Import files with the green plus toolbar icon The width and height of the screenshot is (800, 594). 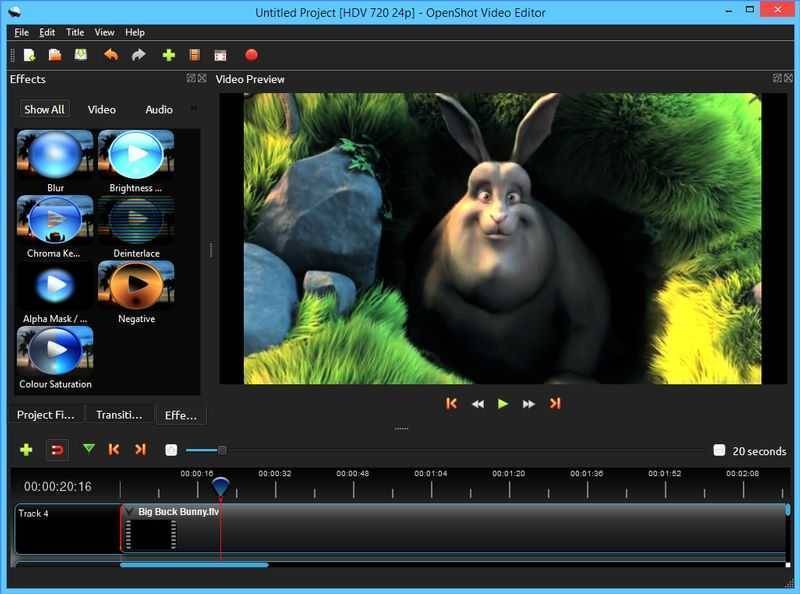pyautogui.click(x=168, y=56)
